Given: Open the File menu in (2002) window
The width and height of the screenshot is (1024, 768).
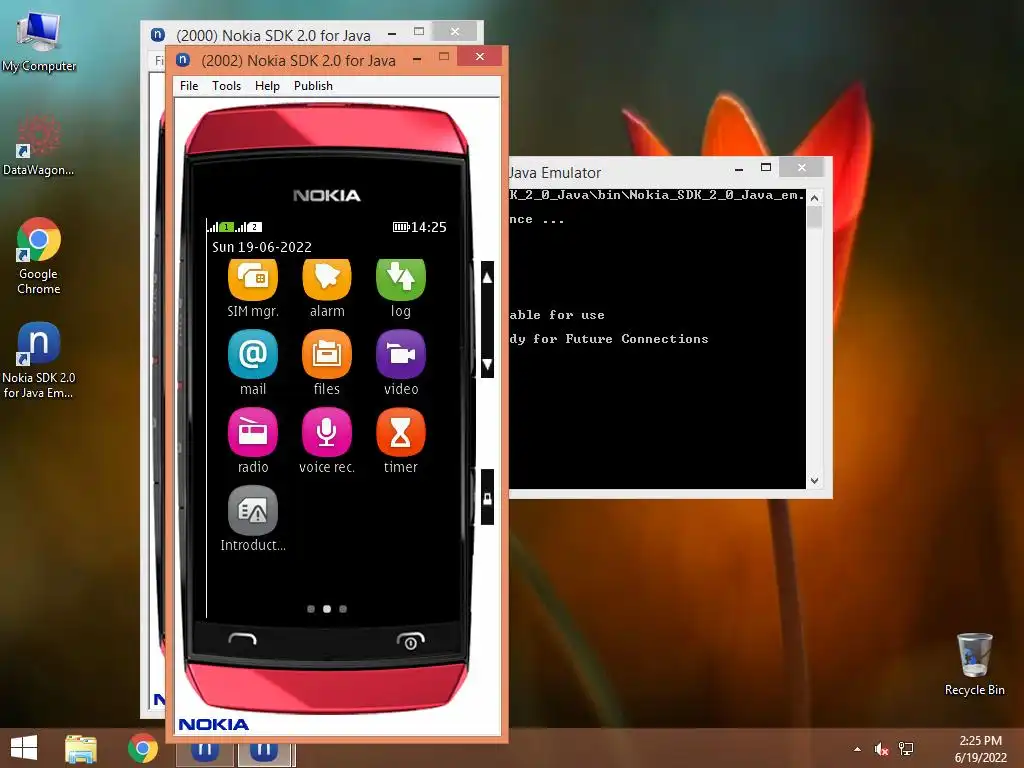Looking at the screenshot, I should (x=189, y=86).
